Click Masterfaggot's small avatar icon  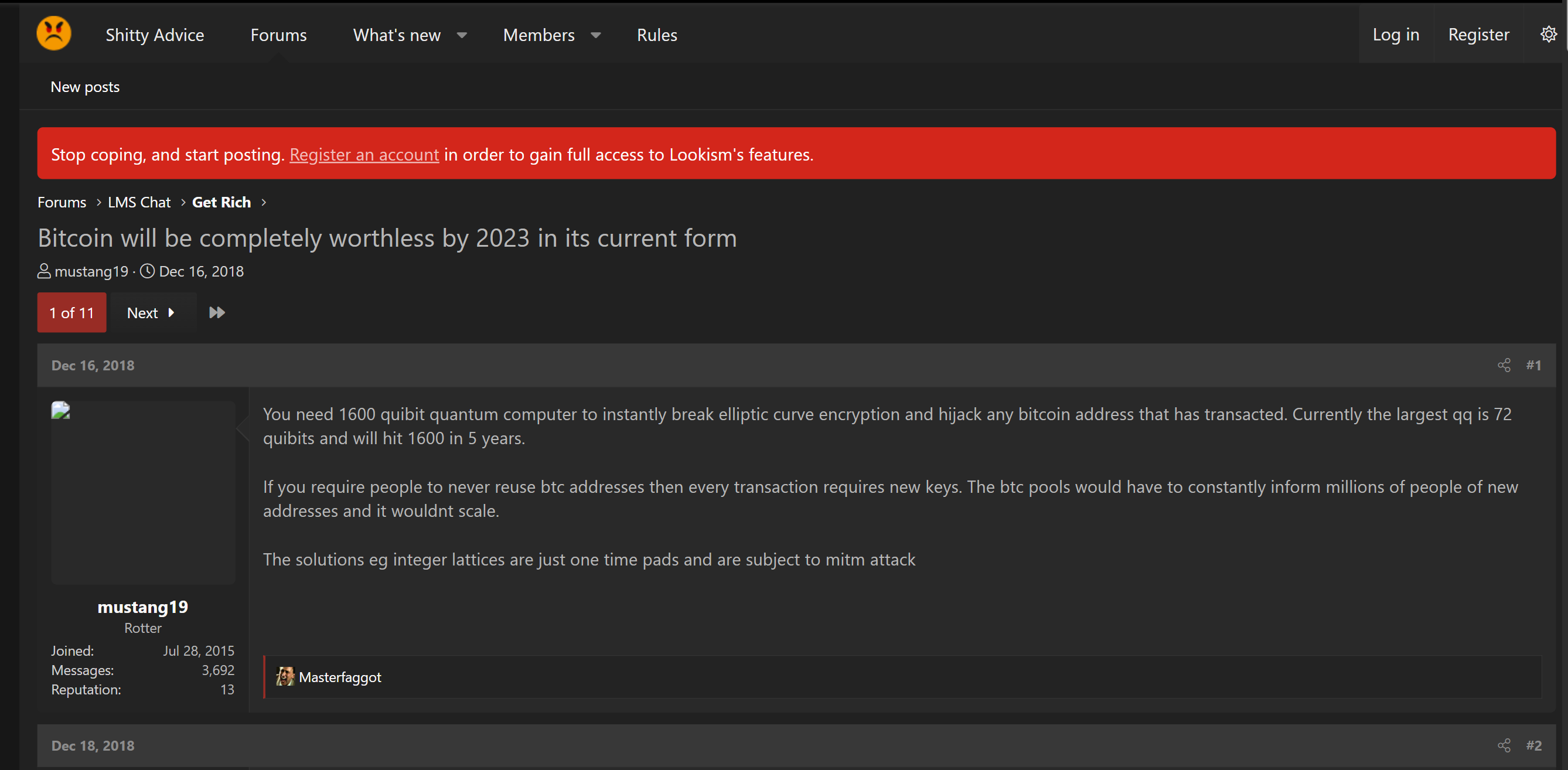285,676
